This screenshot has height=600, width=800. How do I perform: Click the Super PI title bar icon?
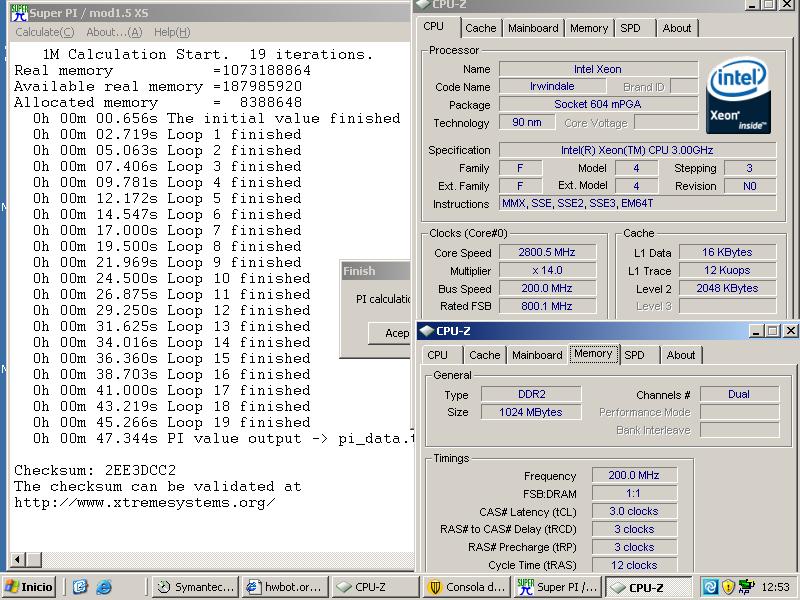pyautogui.click(x=19, y=13)
